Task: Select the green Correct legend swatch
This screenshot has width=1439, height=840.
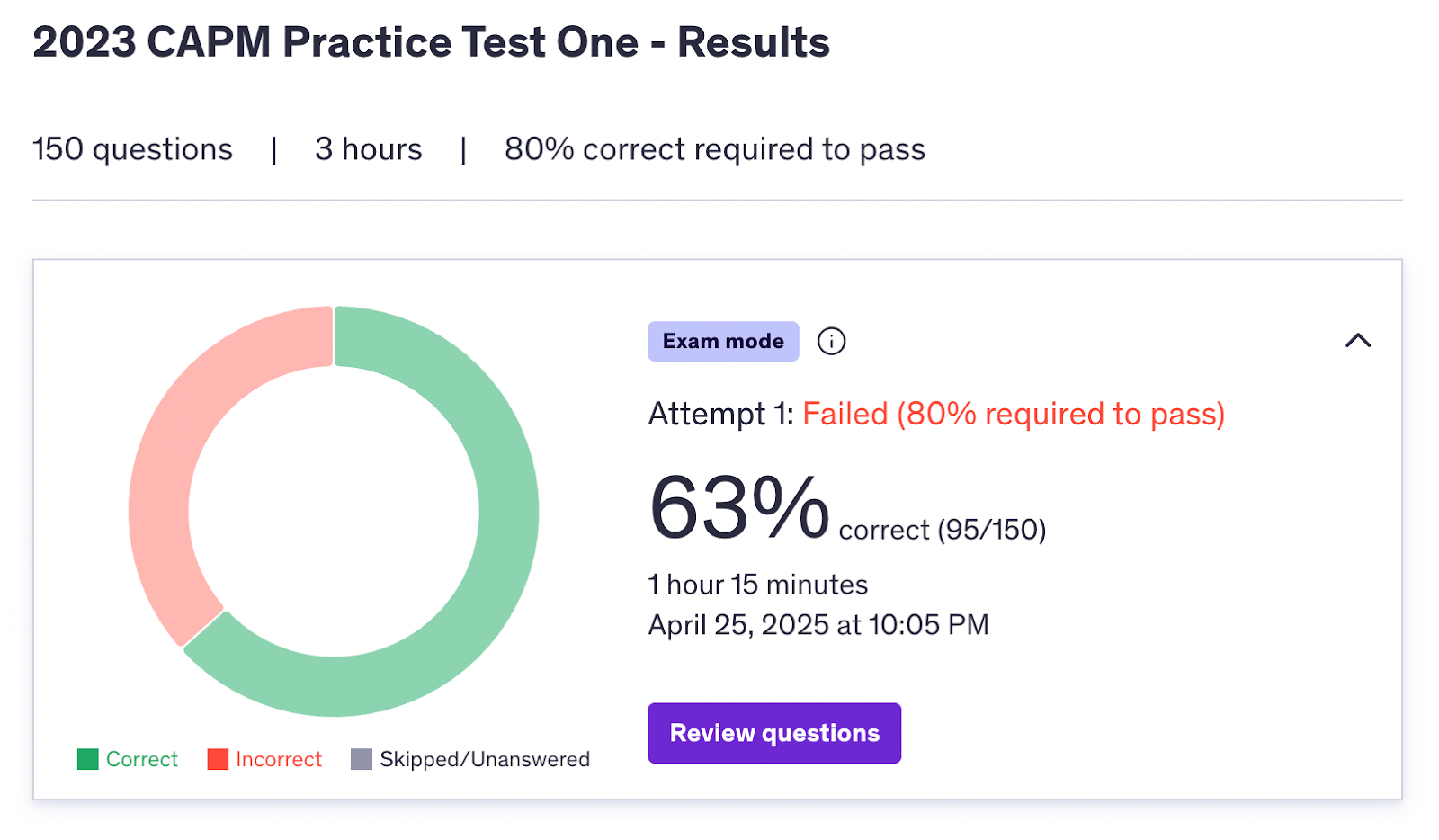Action: tap(88, 759)
